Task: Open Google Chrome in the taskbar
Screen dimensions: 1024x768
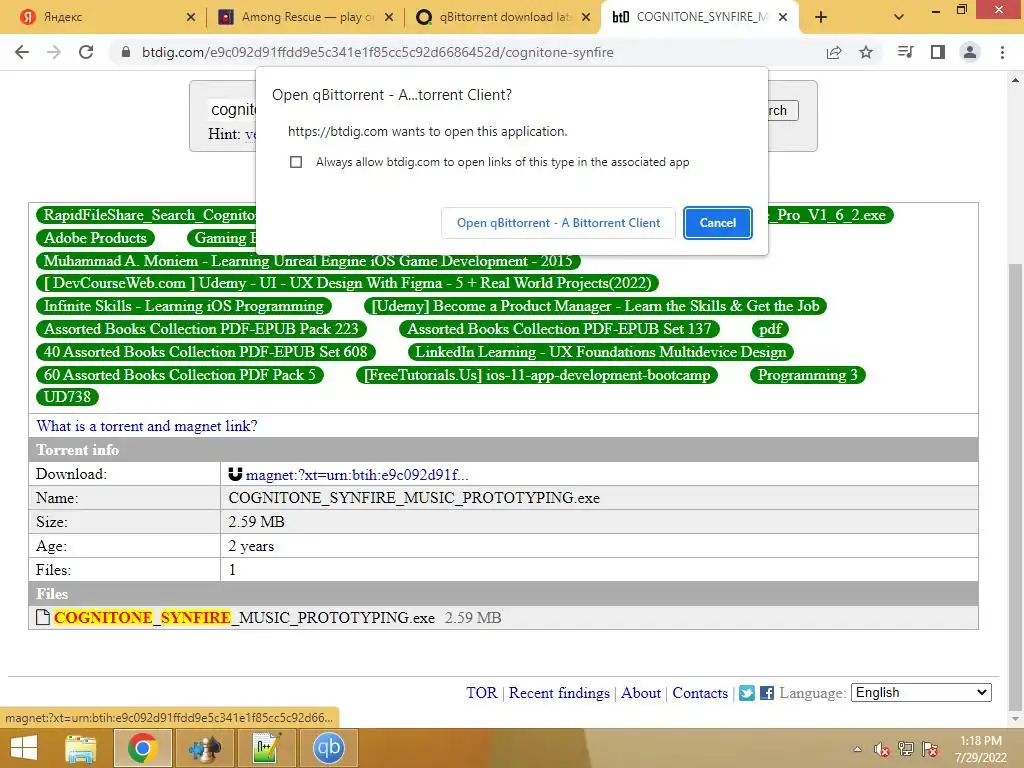Action: pyautogui.click(x=142, y=748)
